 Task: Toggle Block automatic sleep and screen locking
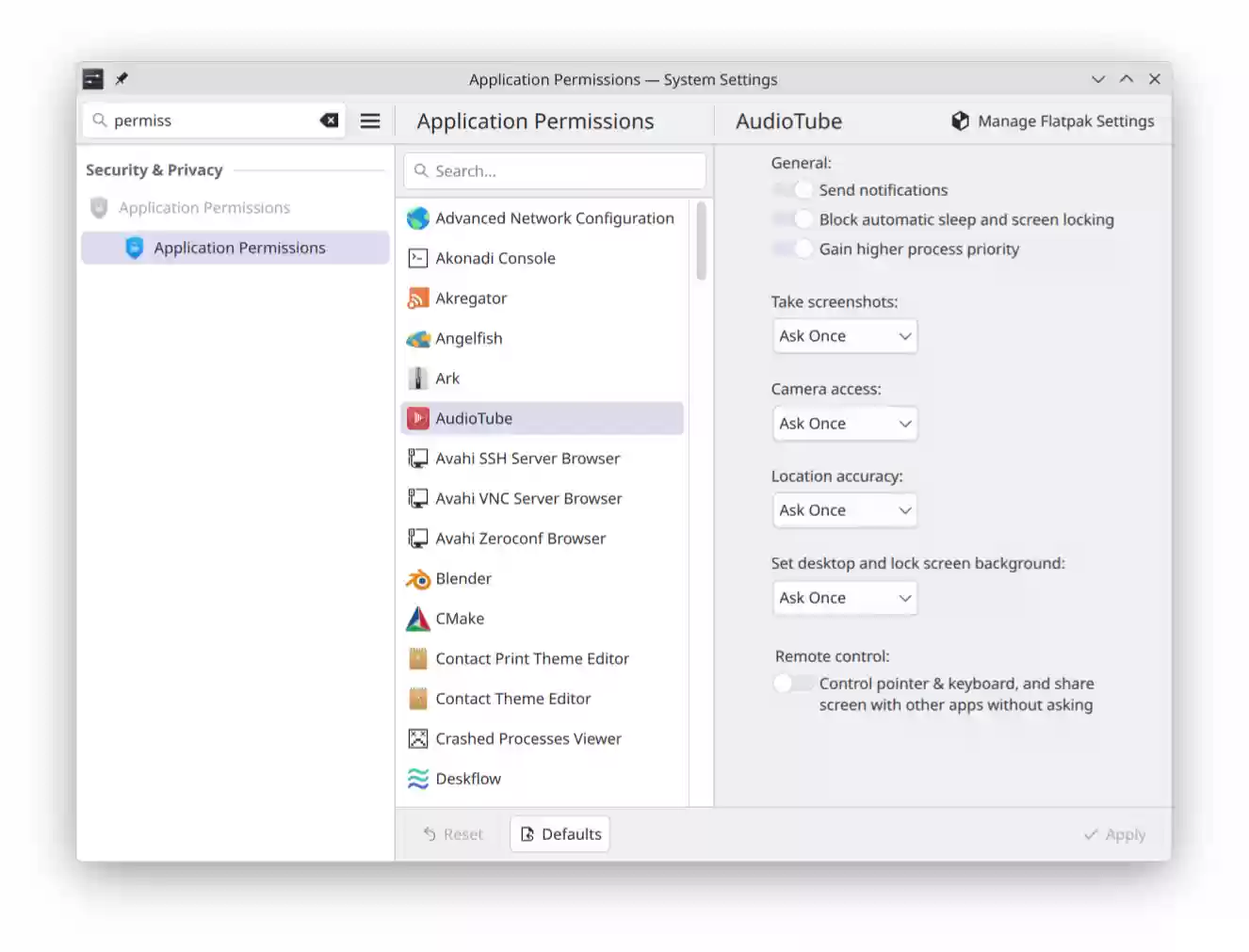792,218
